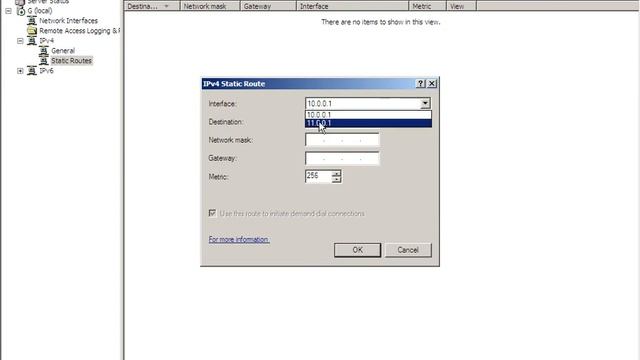Sort by Destination column header
The height and width of the screenshot is (360, 640).
point(152,6)
